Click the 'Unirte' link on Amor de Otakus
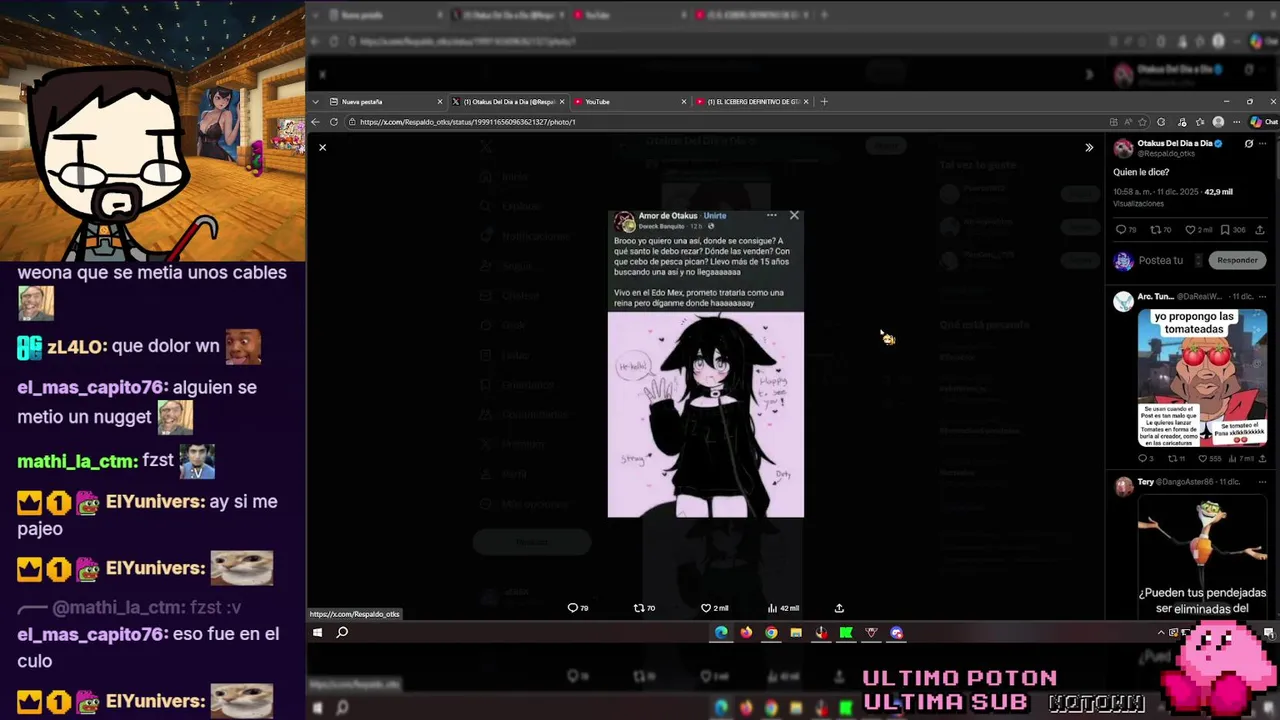1280x720 pixels. [x=715, y=216]
